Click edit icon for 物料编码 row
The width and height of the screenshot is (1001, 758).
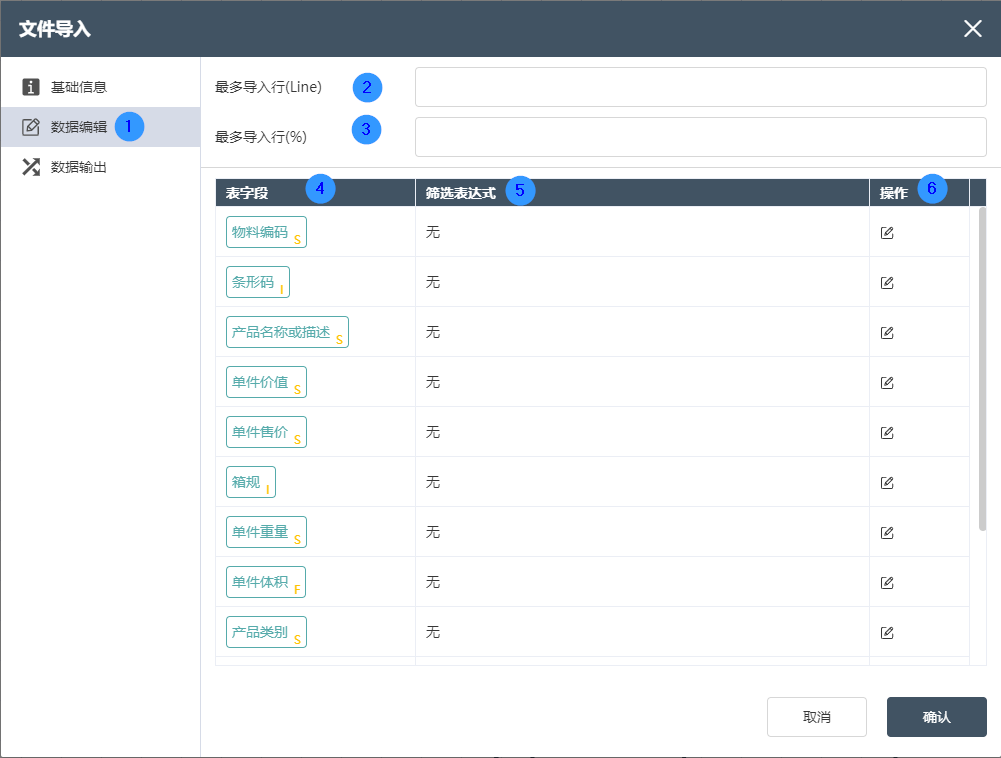887,233
